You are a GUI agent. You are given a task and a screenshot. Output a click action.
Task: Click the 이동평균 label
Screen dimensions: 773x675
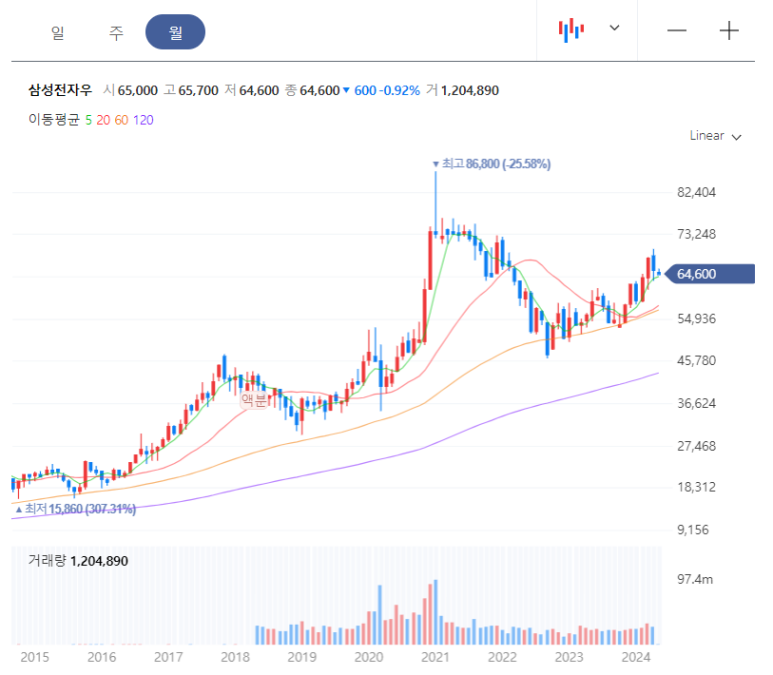(54, 119)
